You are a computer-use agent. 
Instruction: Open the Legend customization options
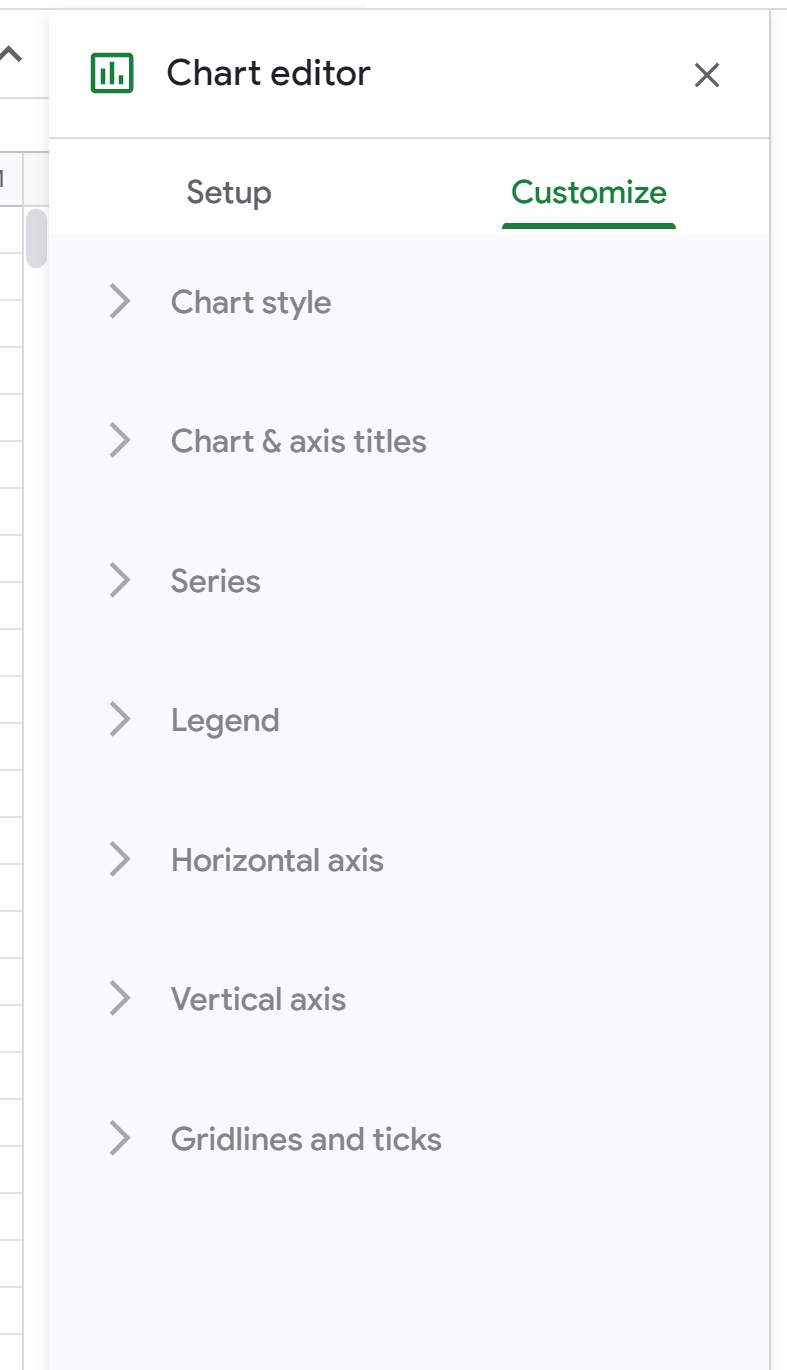tap(226, 719)
